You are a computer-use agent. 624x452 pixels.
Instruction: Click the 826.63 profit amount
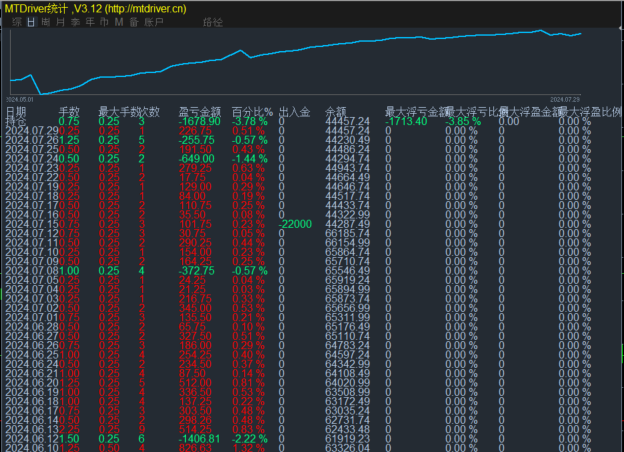tap(195, 448)
